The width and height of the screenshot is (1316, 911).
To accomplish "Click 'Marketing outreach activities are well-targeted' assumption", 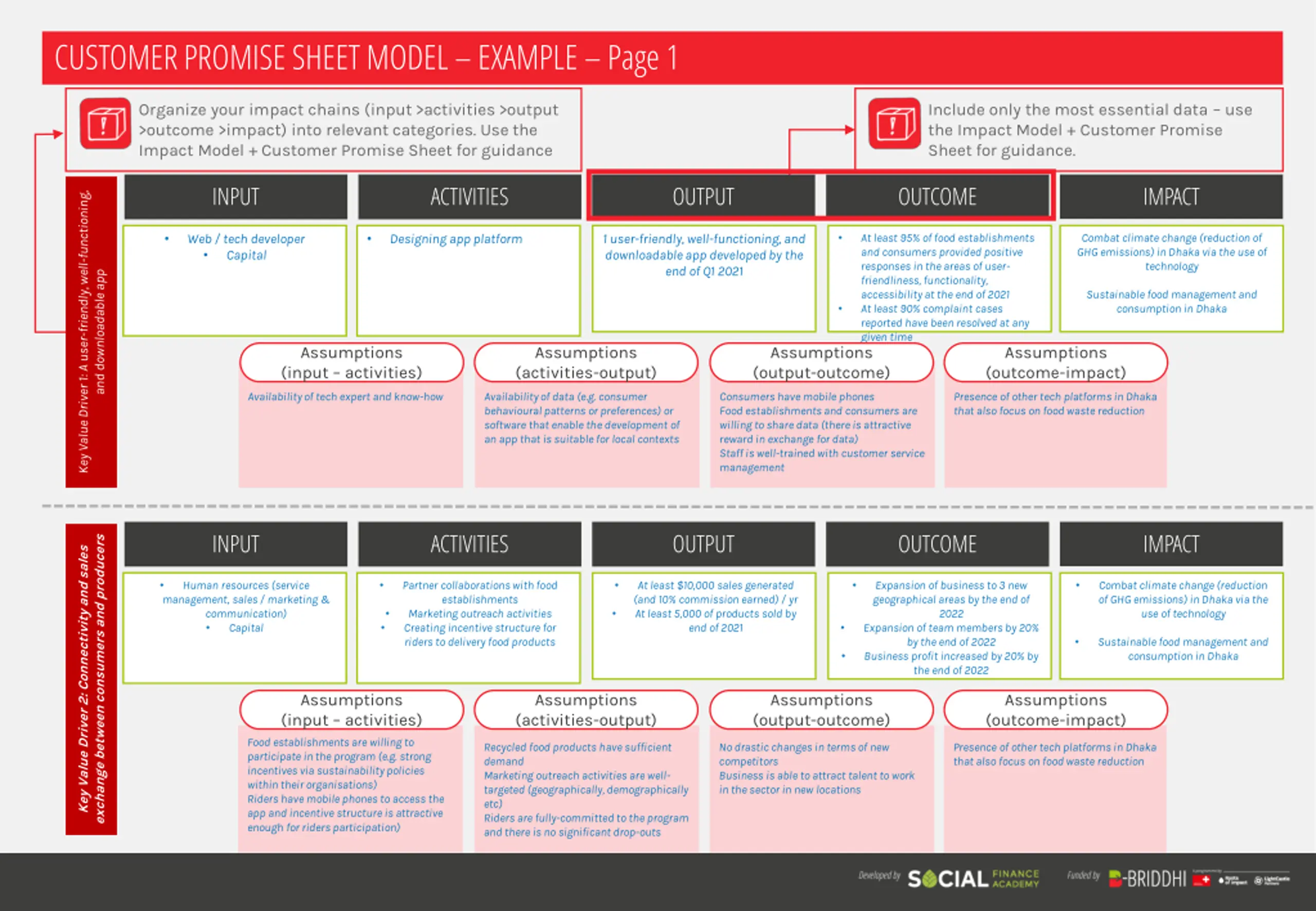I will click(x=586, y=790).
